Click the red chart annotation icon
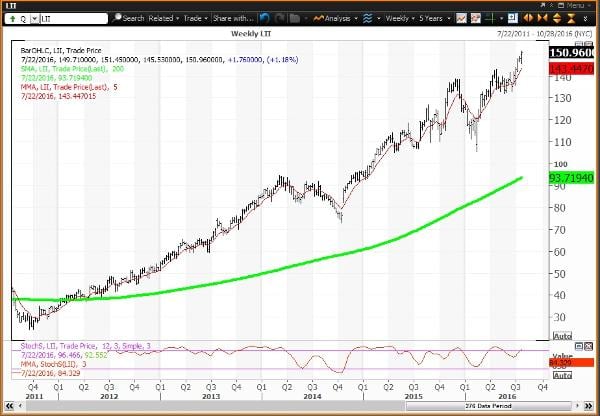Image resolution: width=600 pixels, height=416 pixels. 476,18
